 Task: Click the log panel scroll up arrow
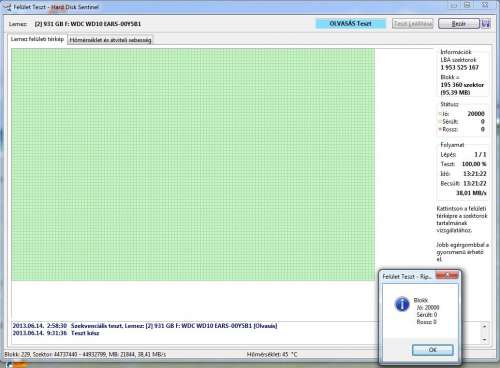pyautogui.click(x=485, y=326)
